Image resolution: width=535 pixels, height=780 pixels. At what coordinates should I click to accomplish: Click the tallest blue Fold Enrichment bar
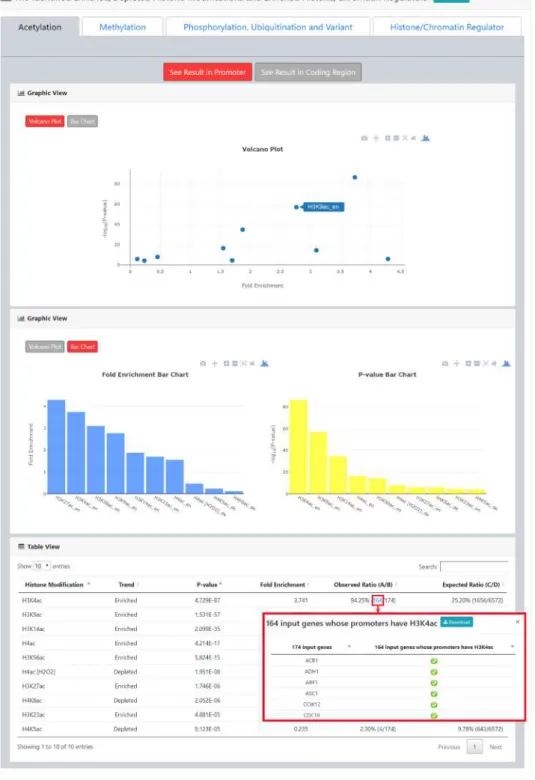click(56, 446)
